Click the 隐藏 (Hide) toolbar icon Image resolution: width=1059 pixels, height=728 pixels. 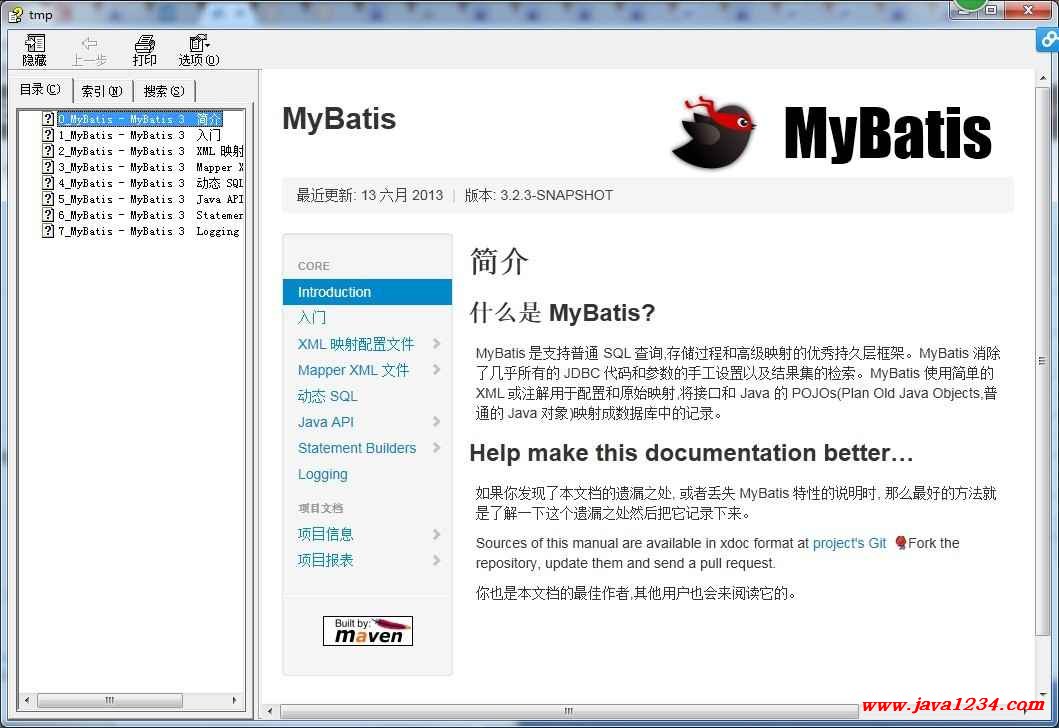pyautogui.click(x=34, y=50)
